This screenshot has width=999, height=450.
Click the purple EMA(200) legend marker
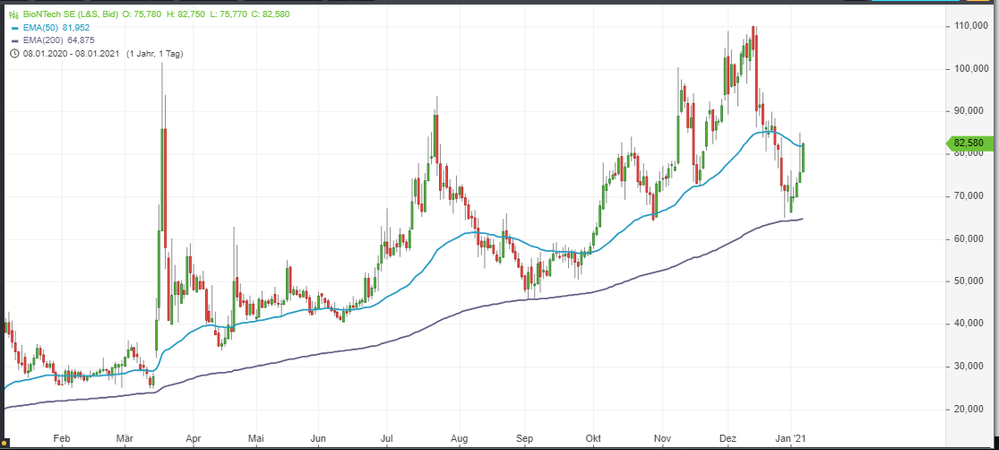point(13,39)
